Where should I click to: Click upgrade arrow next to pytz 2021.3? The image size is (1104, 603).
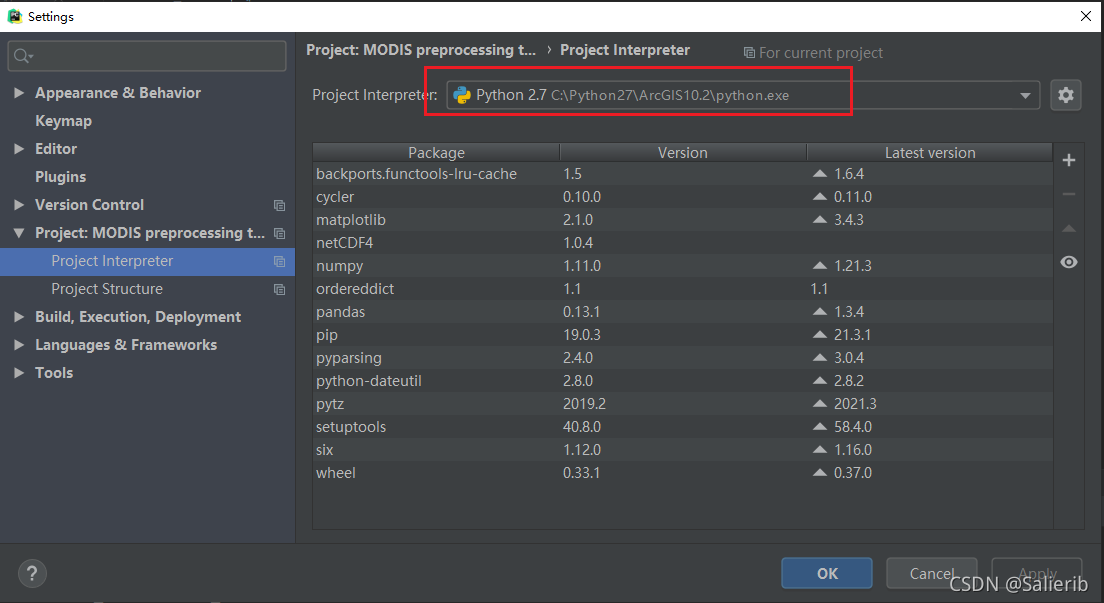[820, 404]
